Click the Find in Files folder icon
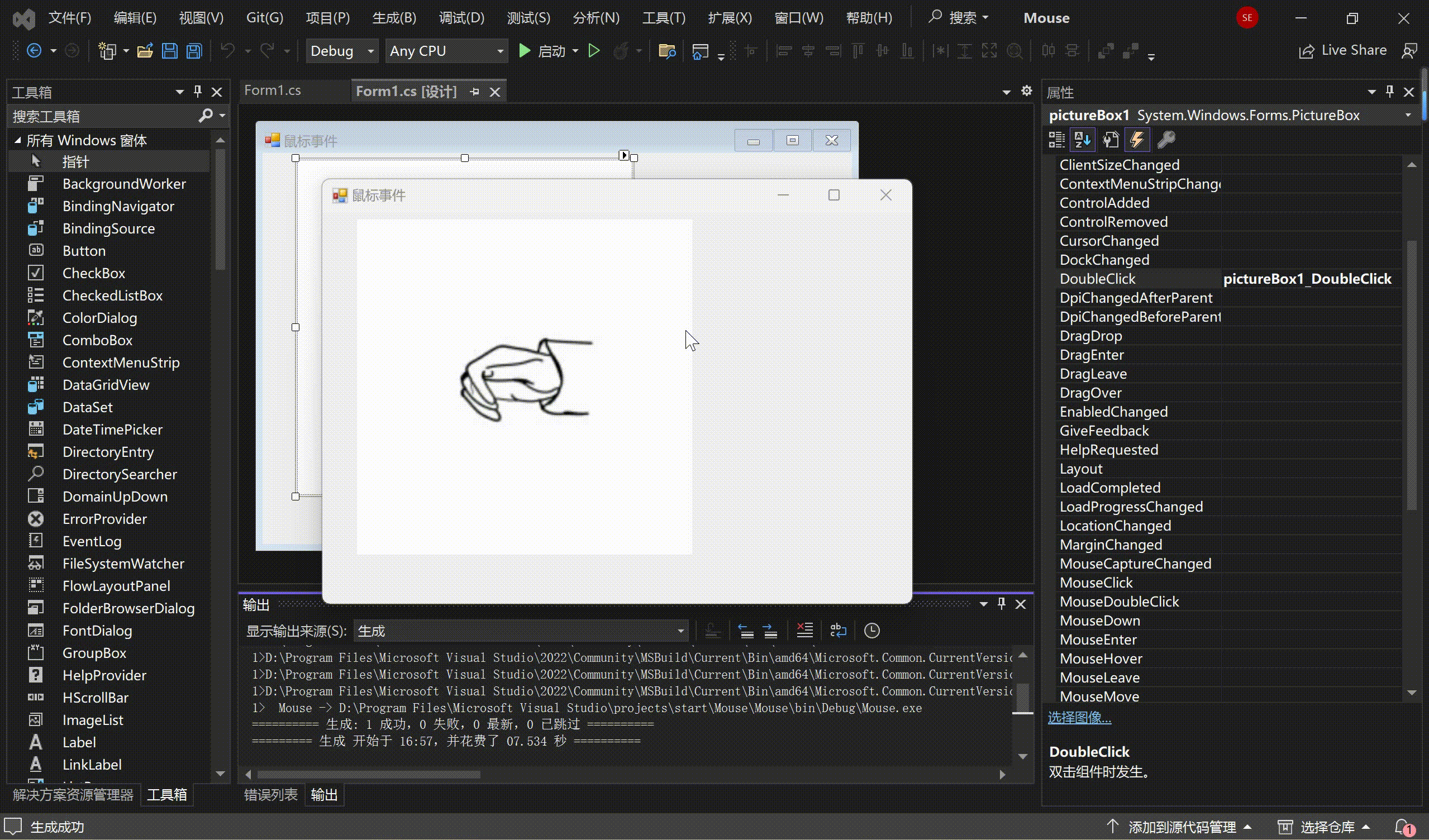The image size is (1429, 840). [667, 51]
